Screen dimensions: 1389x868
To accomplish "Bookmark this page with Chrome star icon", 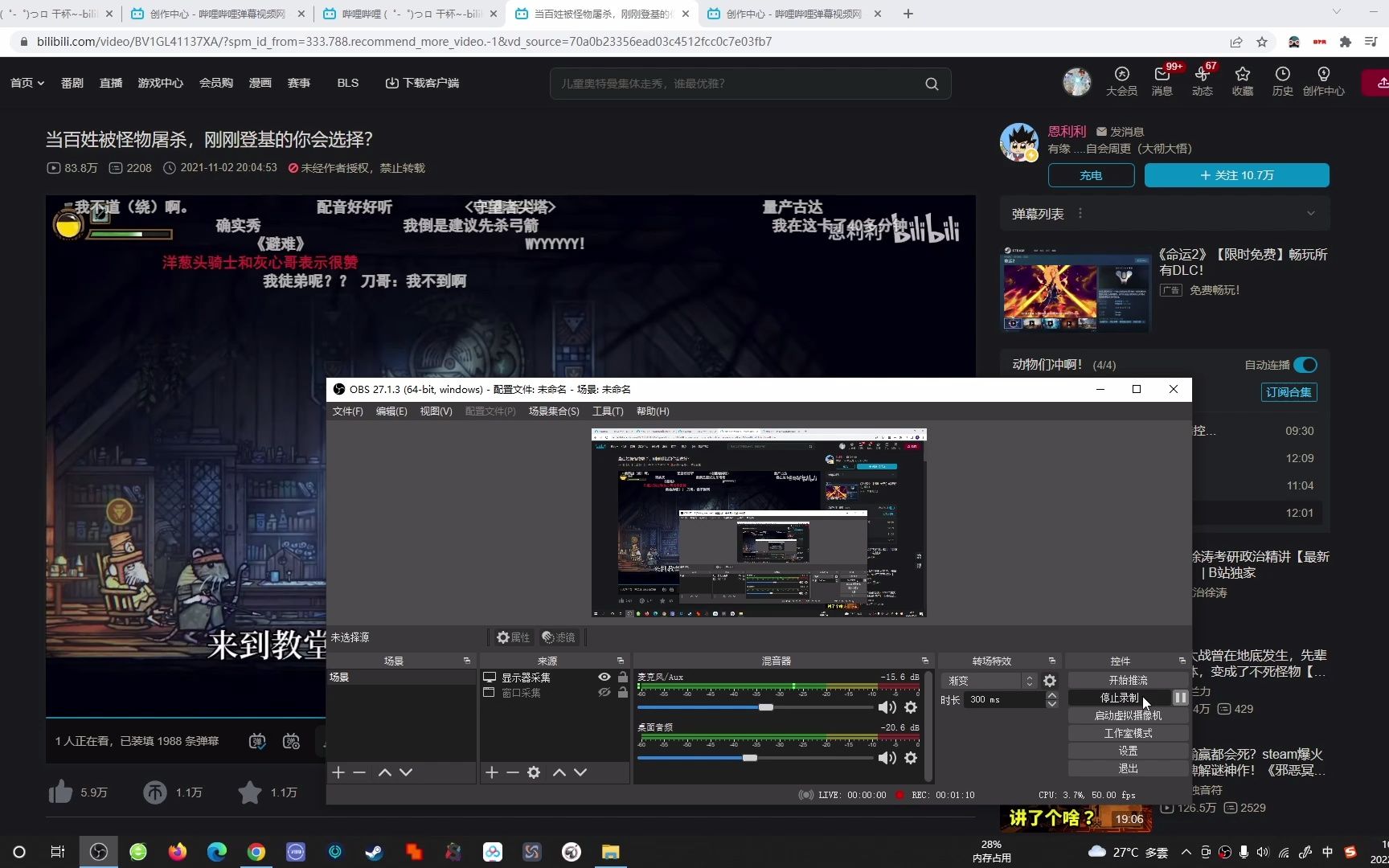I will point(1262,42).
